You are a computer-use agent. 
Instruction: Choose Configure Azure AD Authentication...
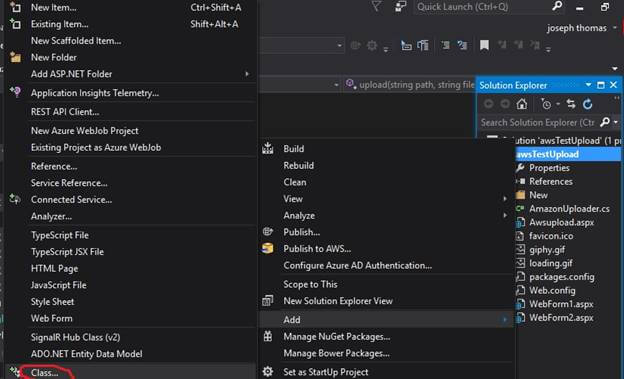357,265
